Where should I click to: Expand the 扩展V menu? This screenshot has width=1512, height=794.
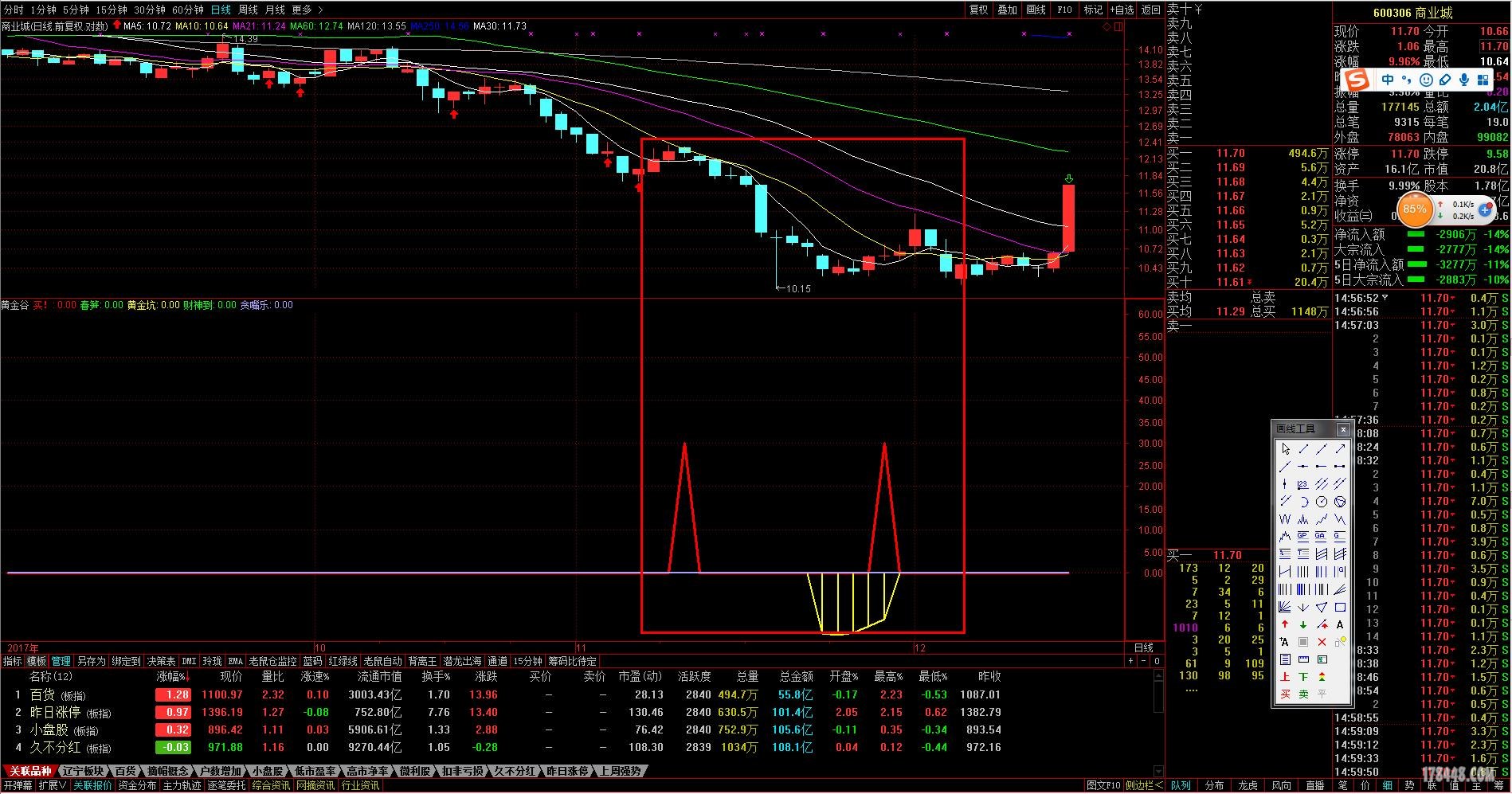pos(53,785)
